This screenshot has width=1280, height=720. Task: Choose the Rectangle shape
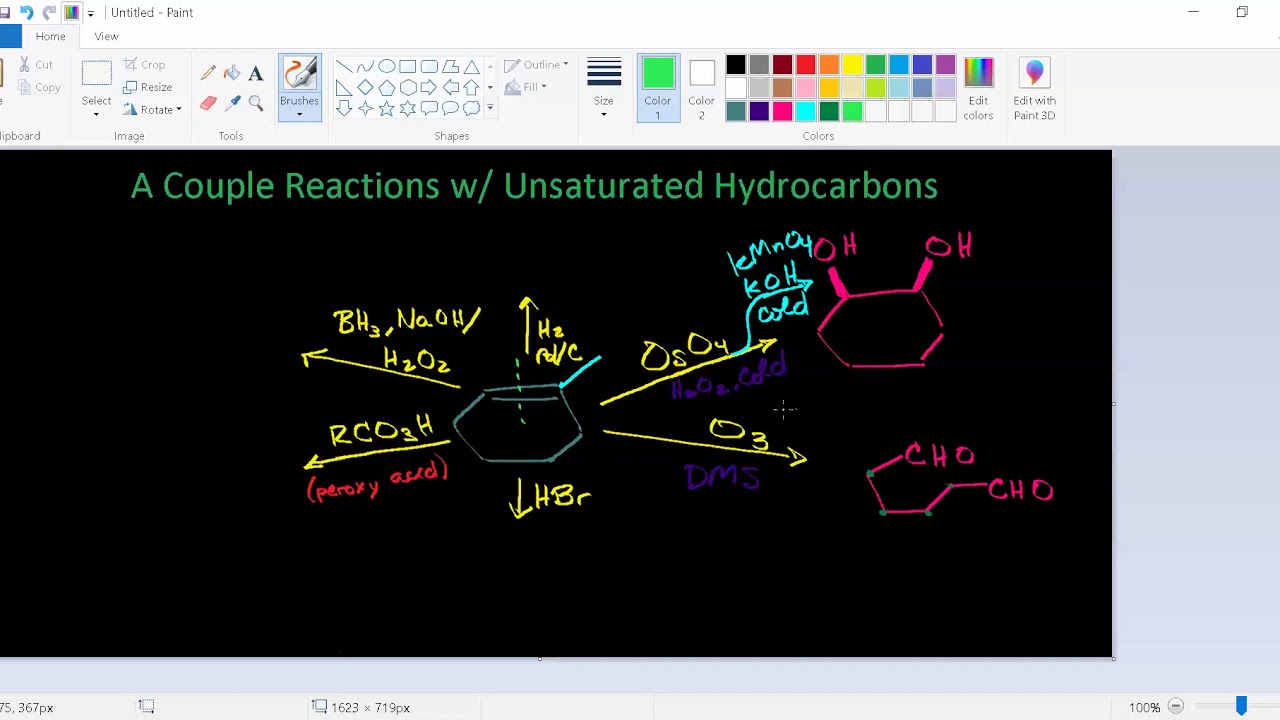pyautogui.click(x=407, y=66)
